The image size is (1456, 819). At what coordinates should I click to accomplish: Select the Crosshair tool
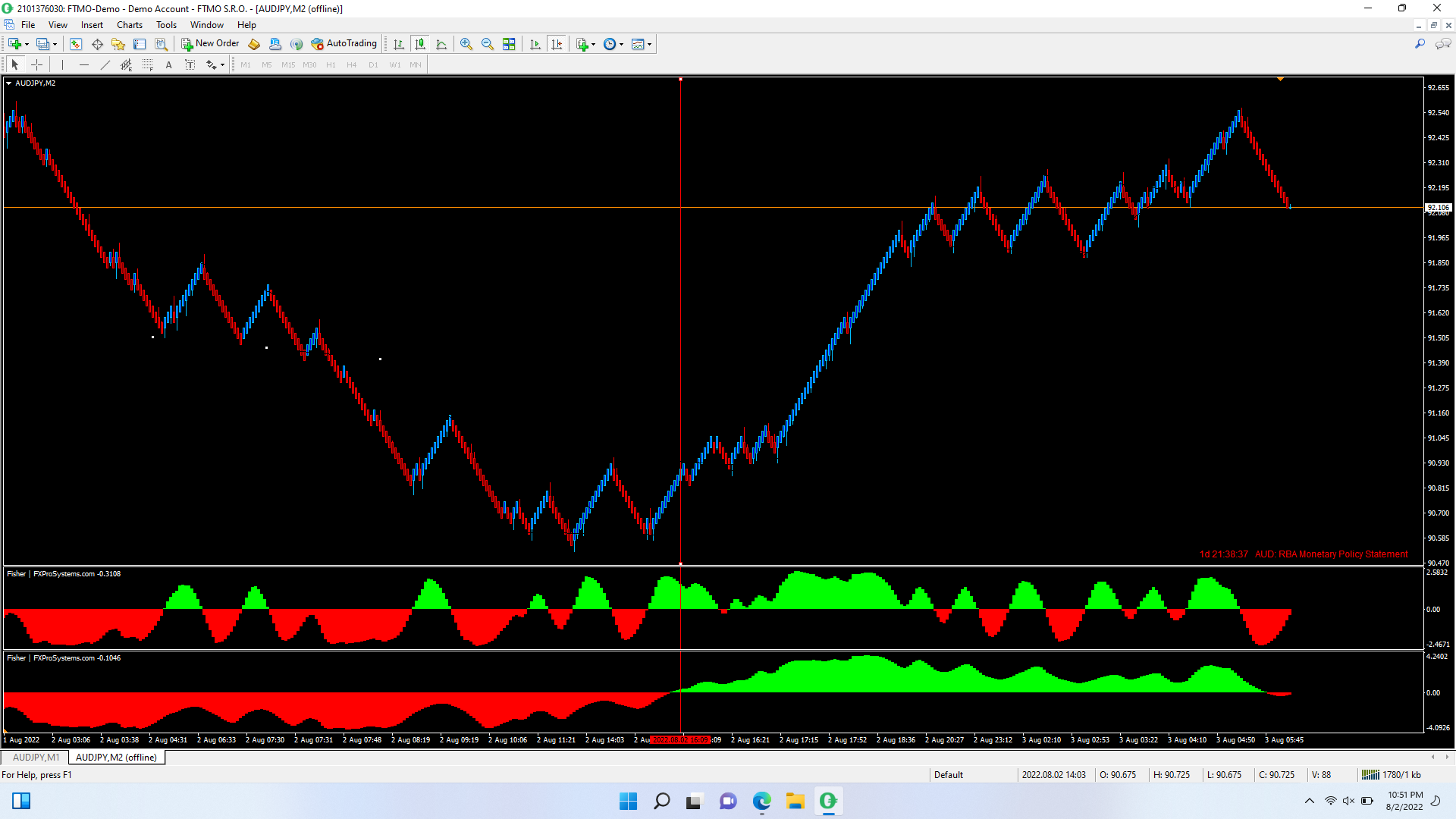pos(36,65)
